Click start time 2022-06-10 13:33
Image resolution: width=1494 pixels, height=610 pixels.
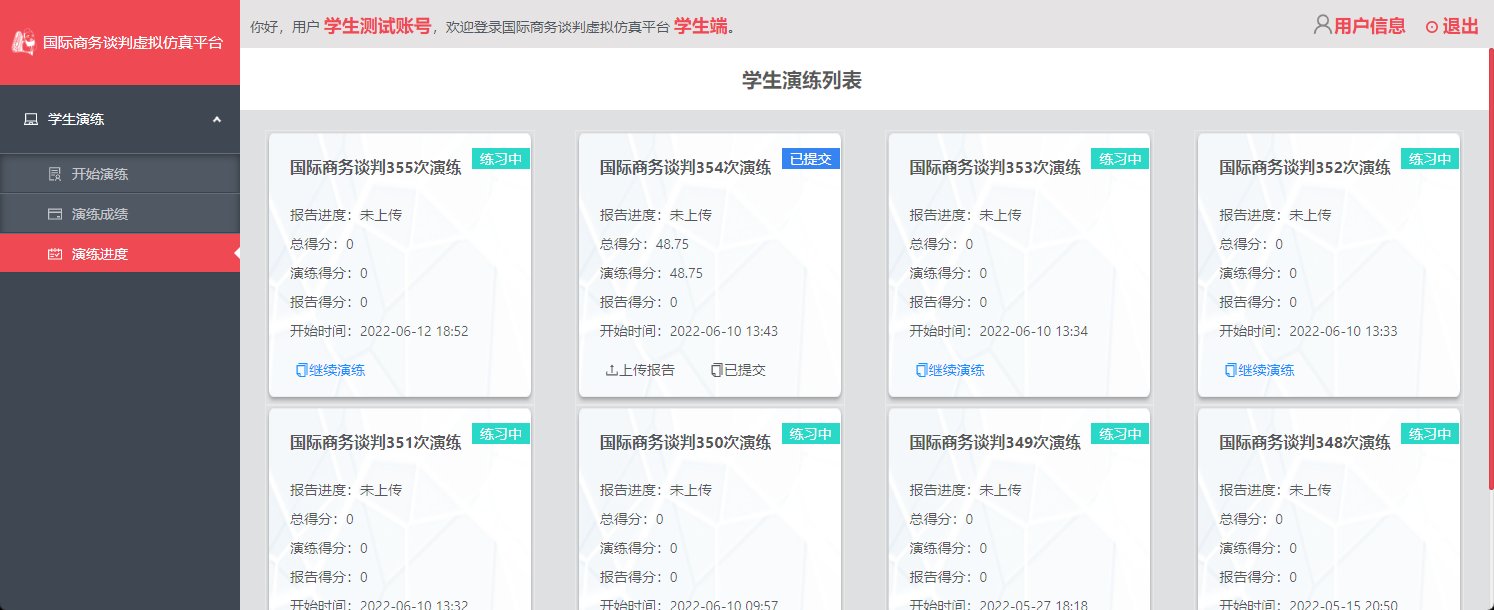pos(1343,331)
